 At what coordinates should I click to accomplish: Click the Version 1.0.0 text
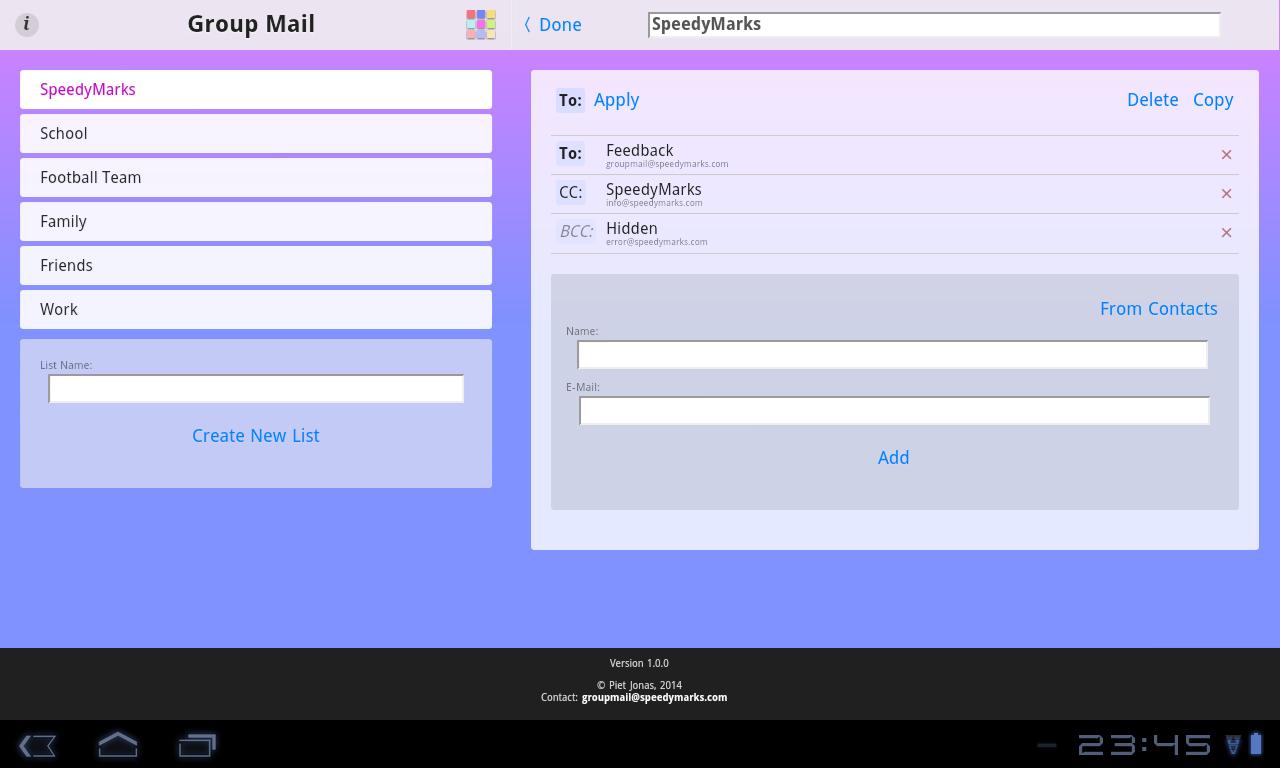[639, 663]
